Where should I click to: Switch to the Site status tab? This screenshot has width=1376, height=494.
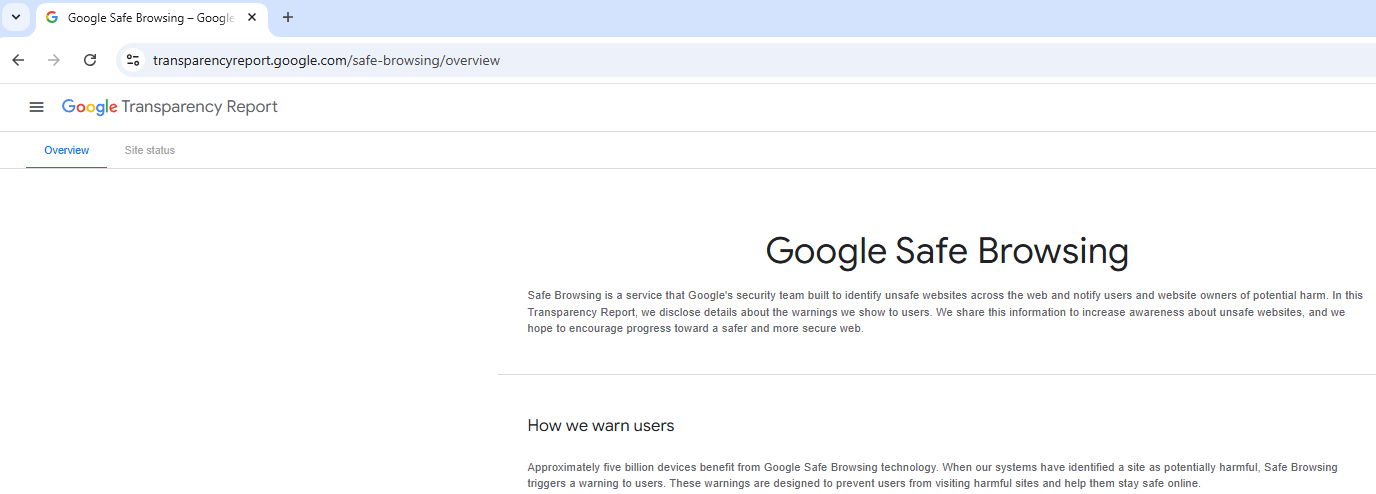150,150
